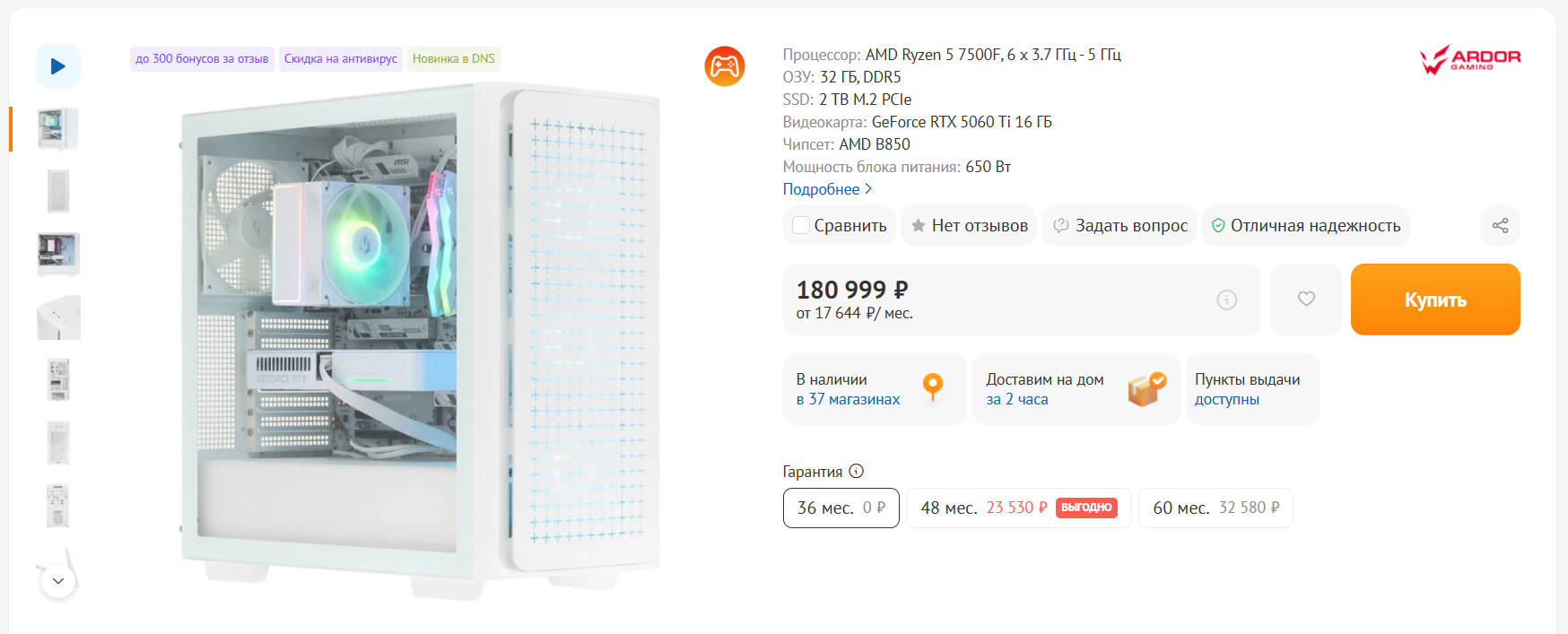Click the map pin availability icon
1568x634 pixels.
coord(933,387)
